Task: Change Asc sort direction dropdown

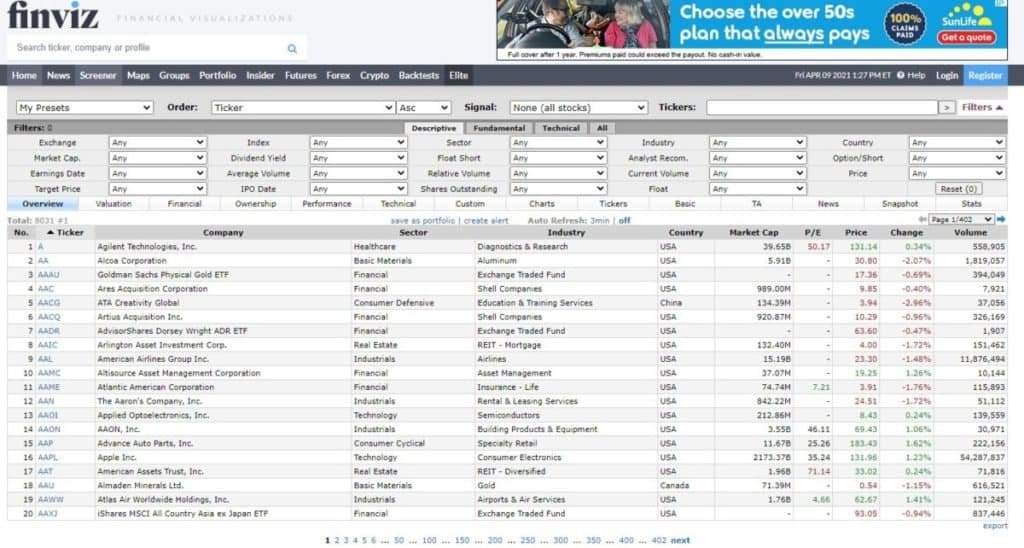Action: pos(424,108)
